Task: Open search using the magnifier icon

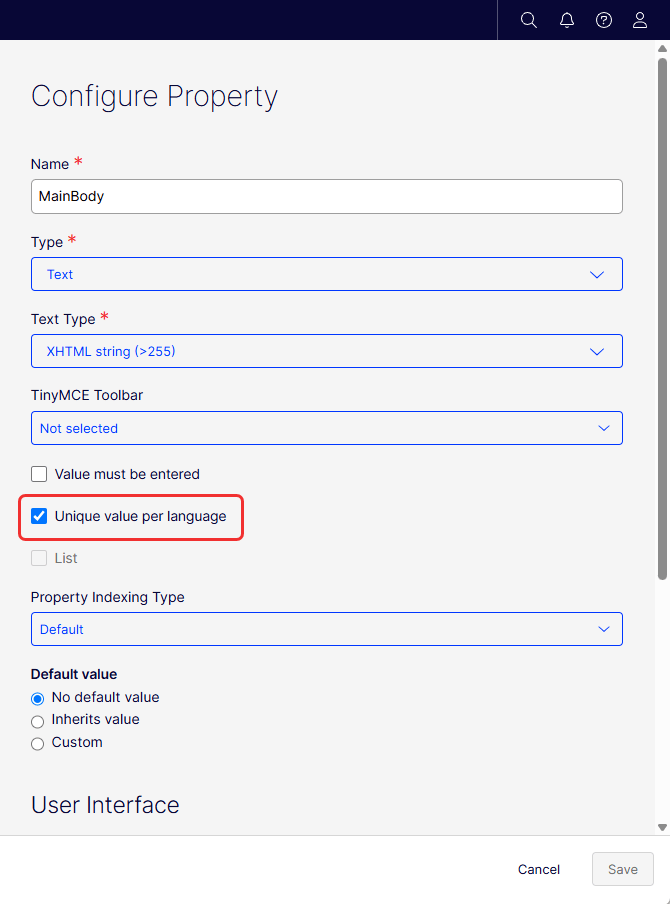Action: point(529,20)
